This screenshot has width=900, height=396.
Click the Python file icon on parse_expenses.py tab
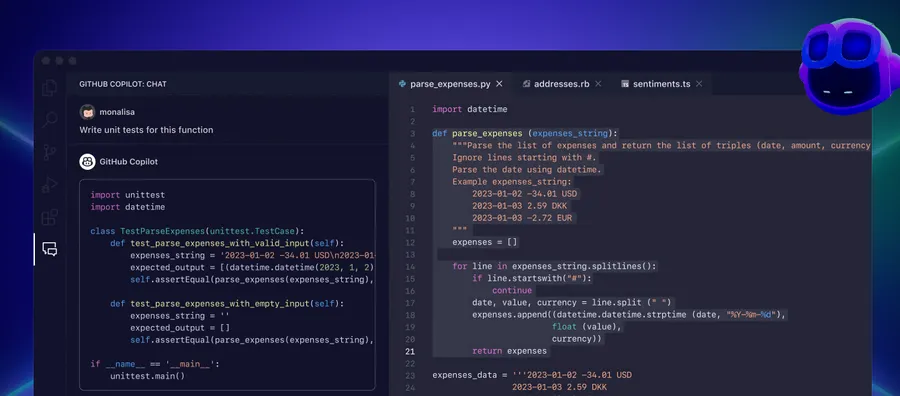coord(402,84)
